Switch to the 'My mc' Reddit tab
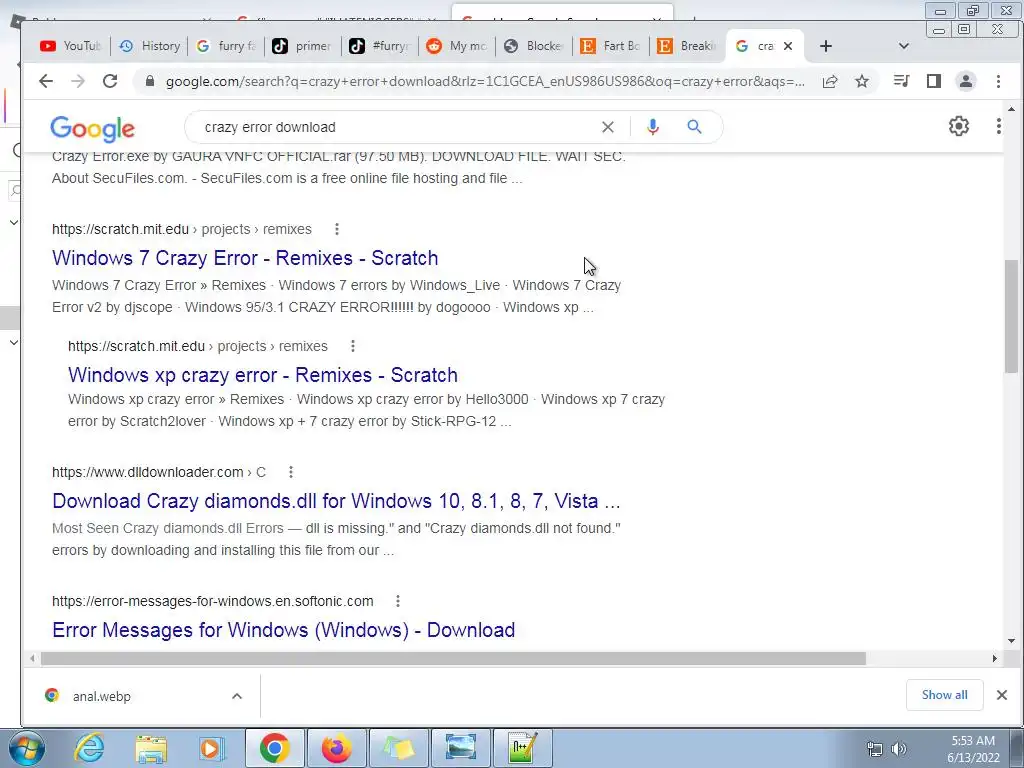This screenshot has width=1024, height=768. (x=458, y=46)
